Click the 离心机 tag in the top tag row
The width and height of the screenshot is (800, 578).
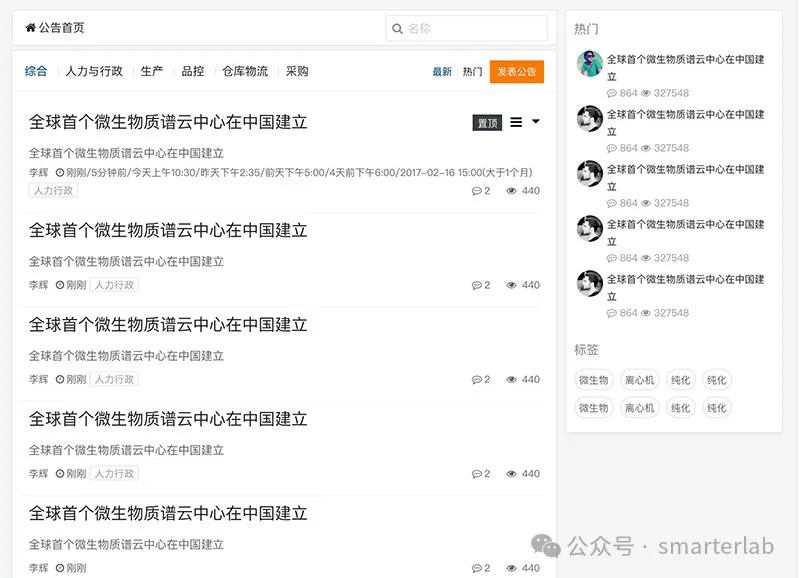tap(640, 380)
